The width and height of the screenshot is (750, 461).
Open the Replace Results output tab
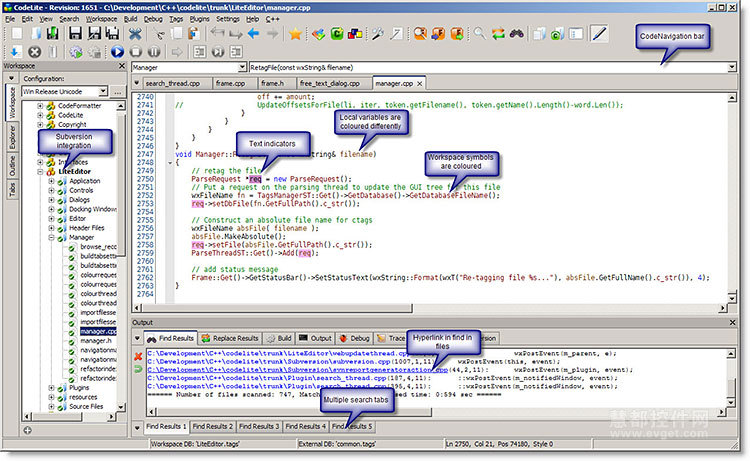tap(230, 339)
